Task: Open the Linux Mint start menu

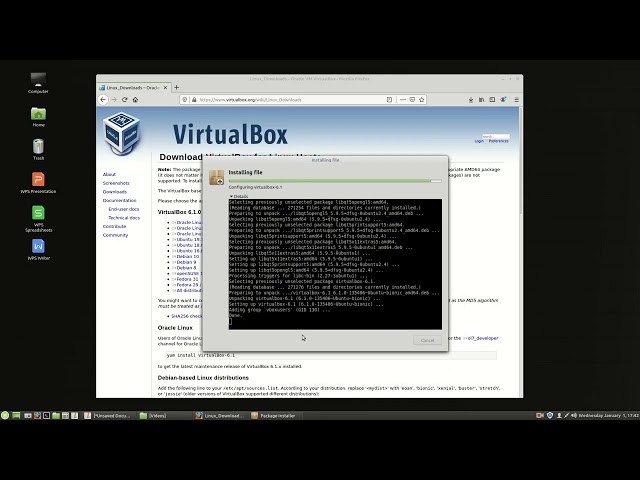Action: [5, 416]
